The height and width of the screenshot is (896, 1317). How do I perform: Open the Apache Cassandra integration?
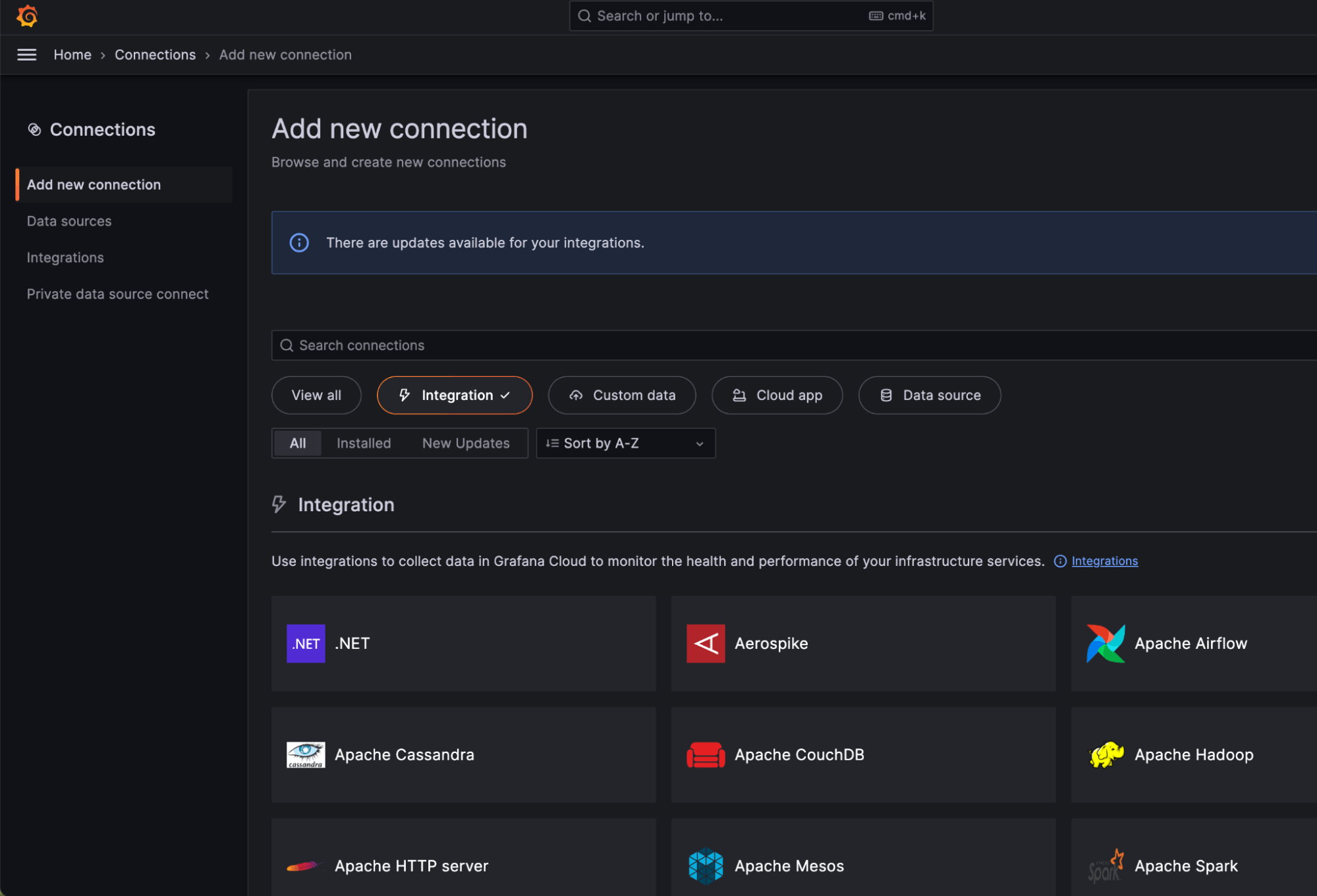[x=463, y=755]
